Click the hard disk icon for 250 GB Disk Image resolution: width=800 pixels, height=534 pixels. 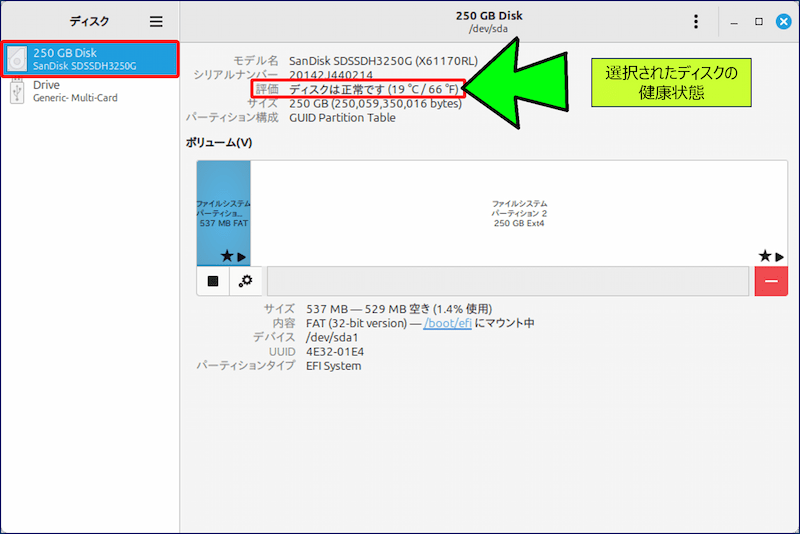click(x=17, y=59)
